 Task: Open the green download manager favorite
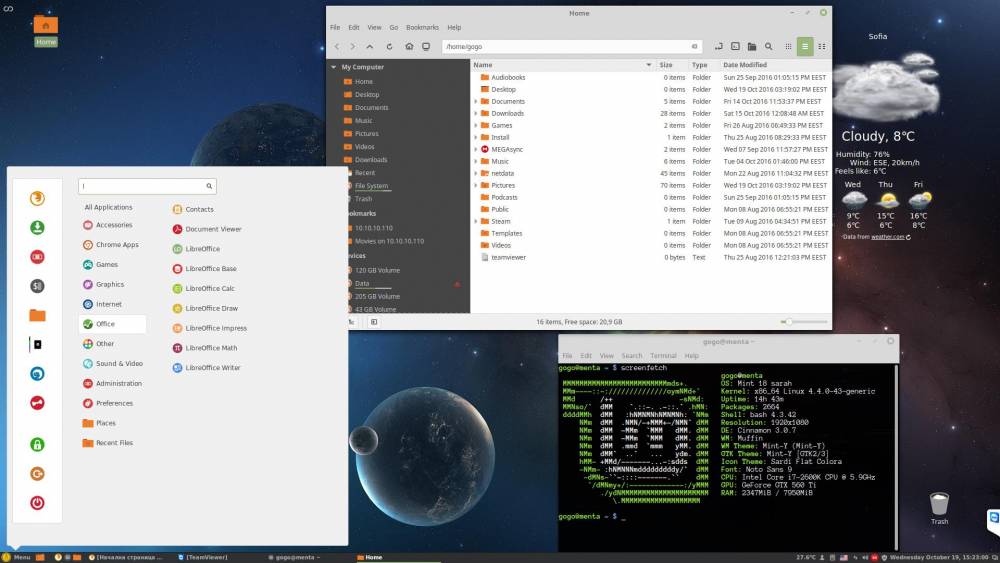pos(37,228)
